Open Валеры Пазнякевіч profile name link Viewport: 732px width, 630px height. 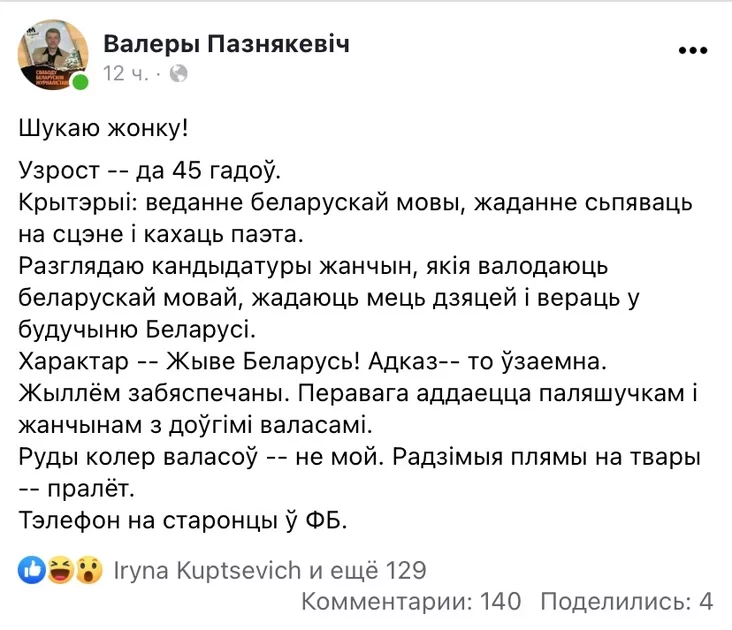[x=226, y=44]
